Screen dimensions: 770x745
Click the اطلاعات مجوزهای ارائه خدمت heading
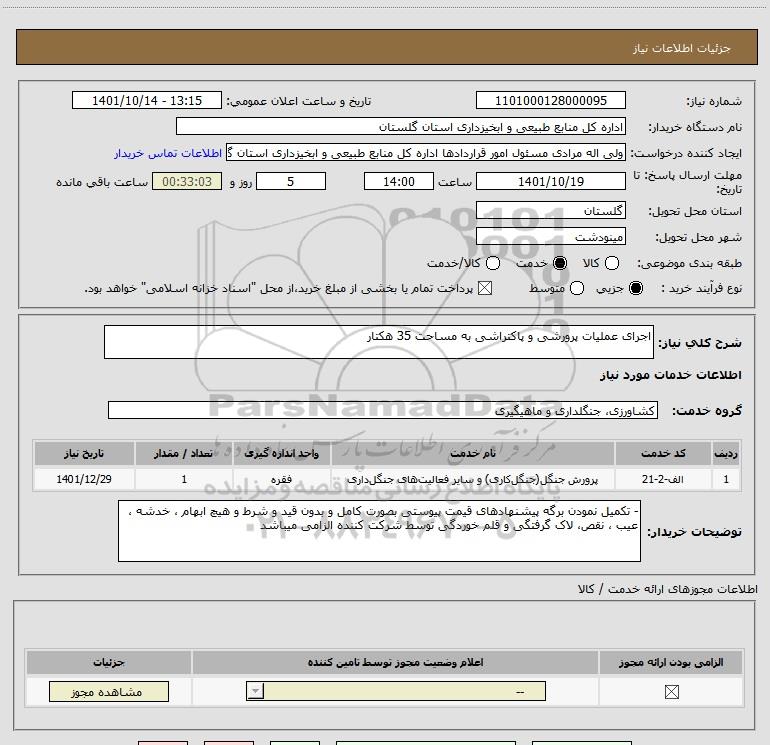[x=668, y=589]
